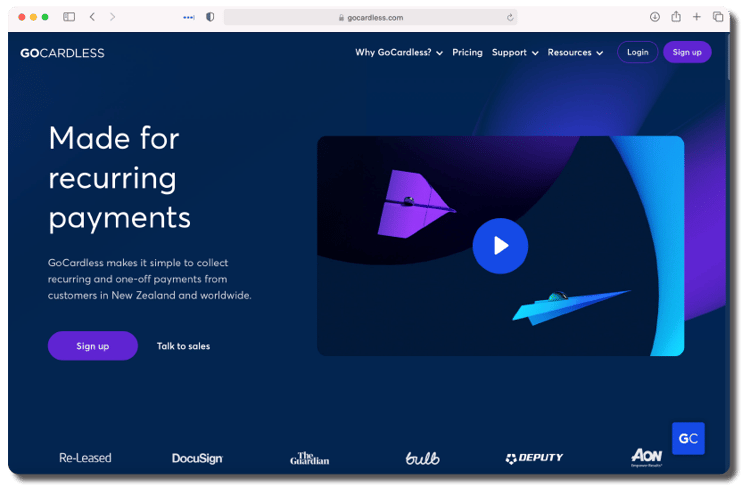The height and width of the screenshot is (487, 750).
Task: Expand the Resources dropdown menu
Action: (575, 53)
